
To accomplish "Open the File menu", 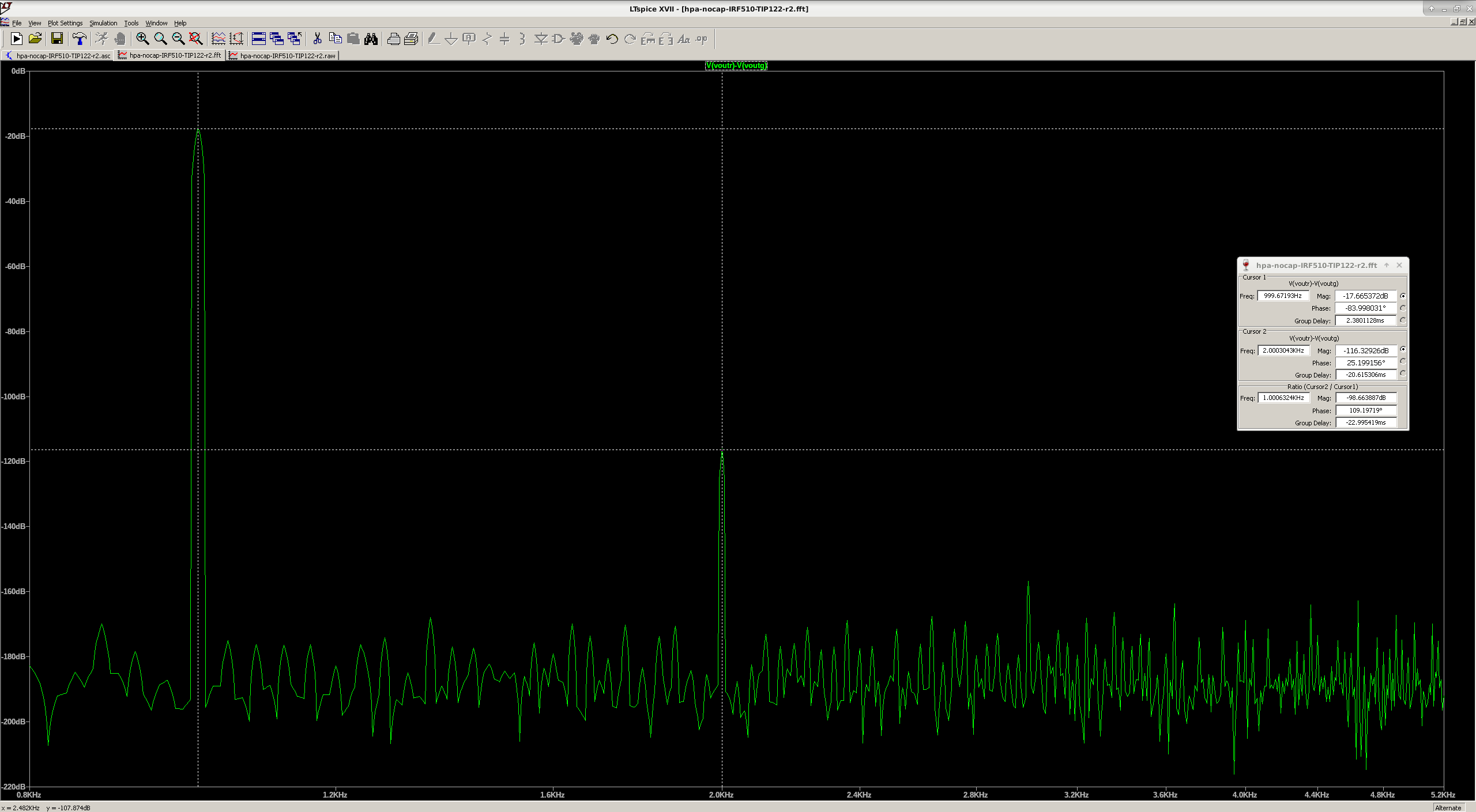I will (x=17, y=23).
